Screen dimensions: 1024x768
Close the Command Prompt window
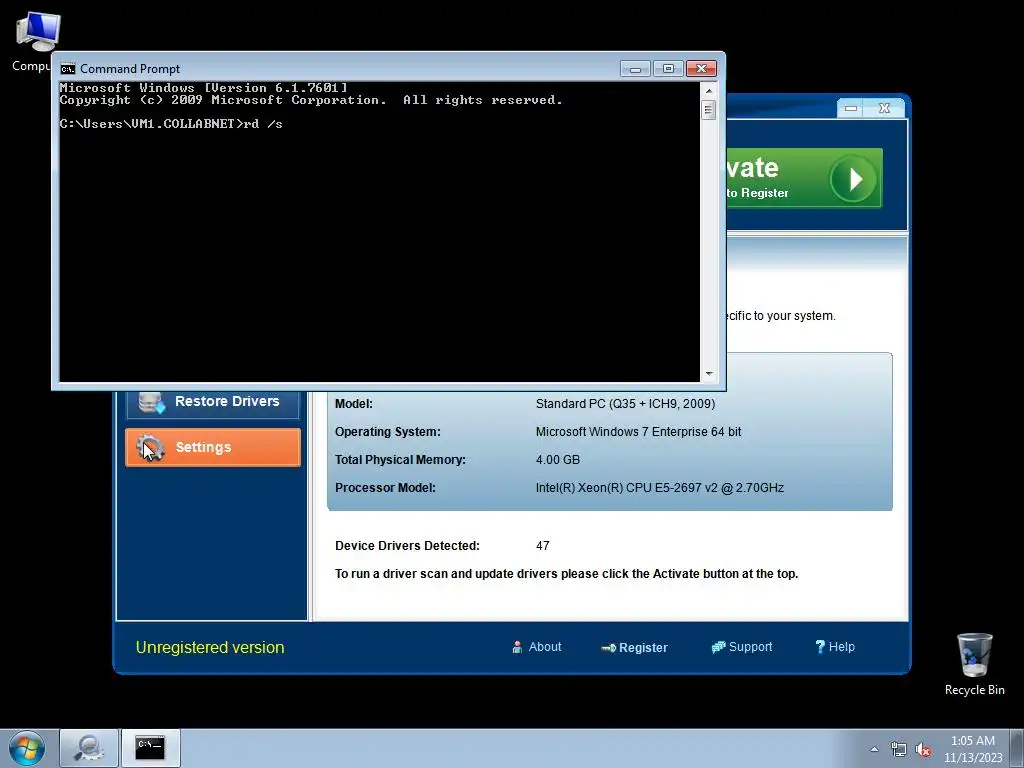click(701, 69)
